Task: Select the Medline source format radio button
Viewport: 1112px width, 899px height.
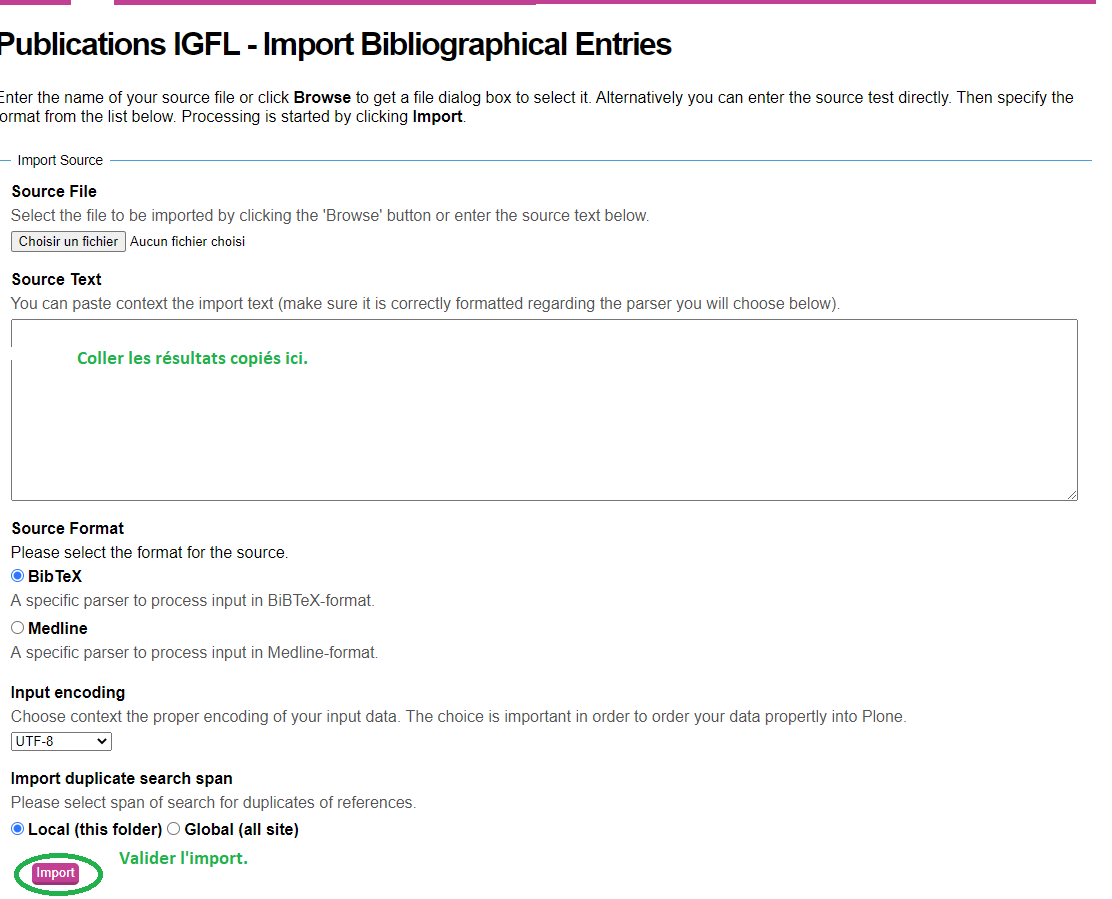Action: coord(17,628)
